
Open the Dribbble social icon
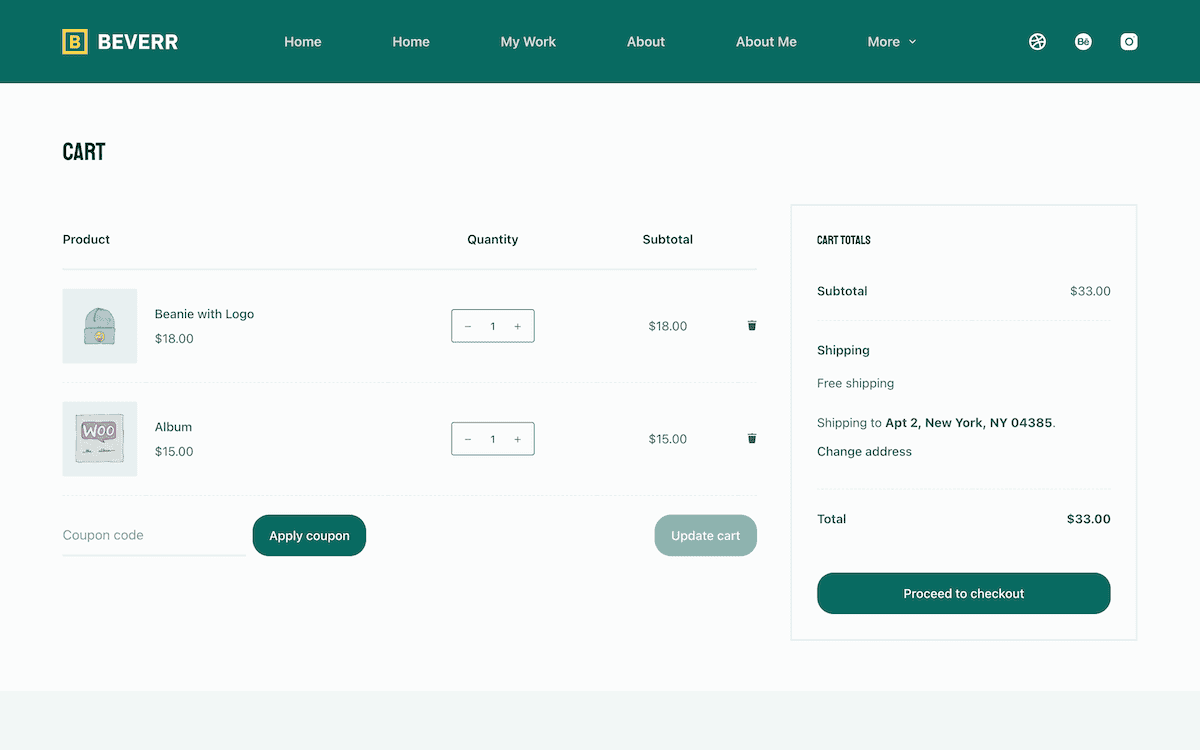(1037, 42)
